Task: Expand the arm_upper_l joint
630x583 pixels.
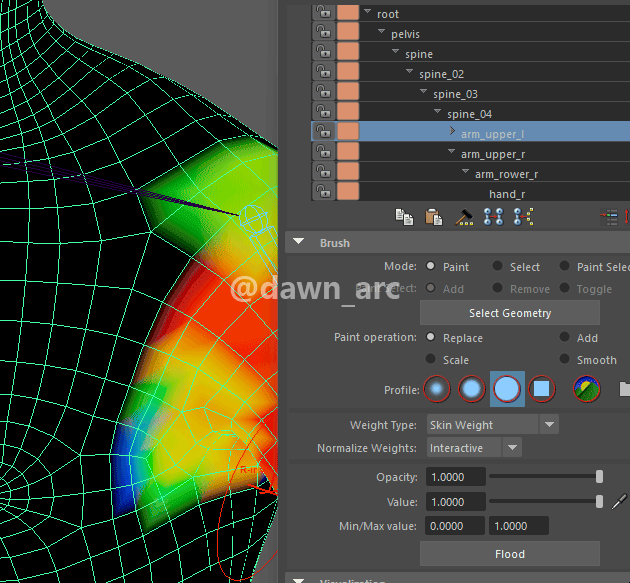Action: point(452,132)
